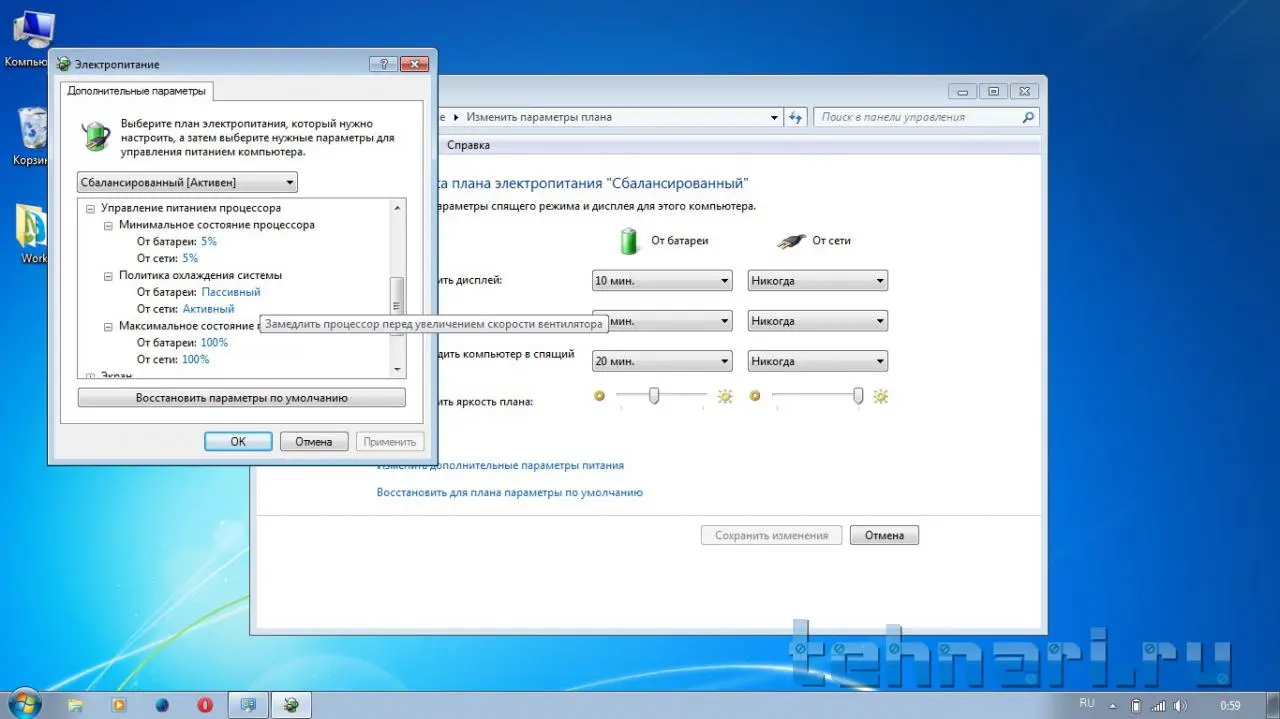Open the Windows Start menu orb
Image resolution: width=1280 pixels, height=719 pixels.
(23, 703)
